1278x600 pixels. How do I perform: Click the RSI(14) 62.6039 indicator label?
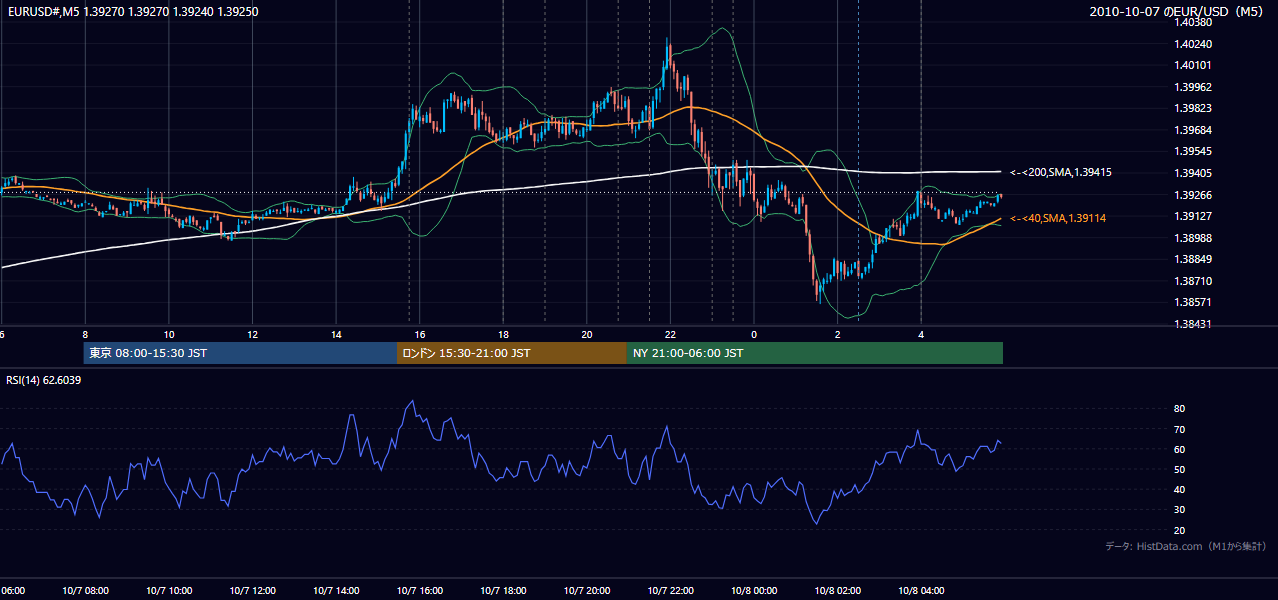pos(44,380)
